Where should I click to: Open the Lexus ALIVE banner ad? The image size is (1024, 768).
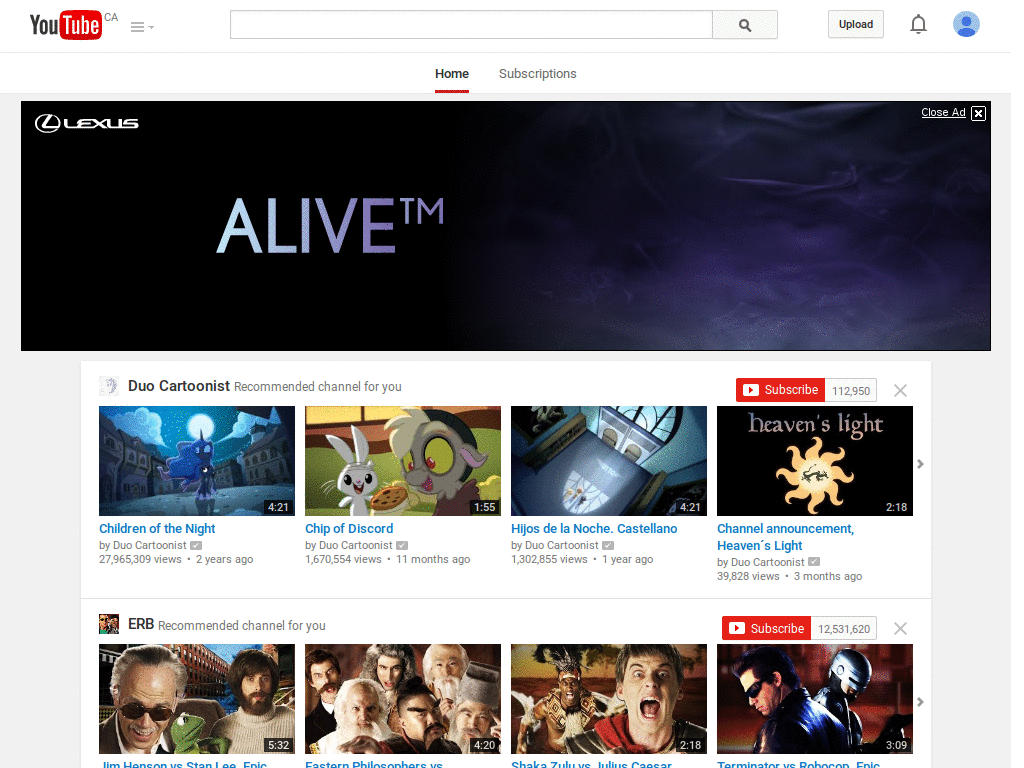pos(505,226)
